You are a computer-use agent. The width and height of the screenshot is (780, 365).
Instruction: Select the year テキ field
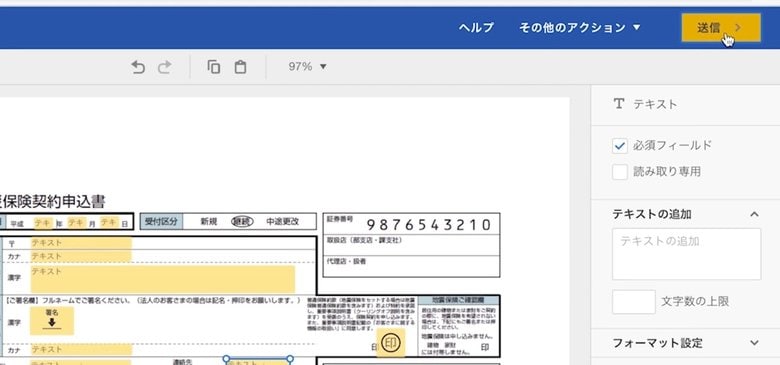click(43, 223)
